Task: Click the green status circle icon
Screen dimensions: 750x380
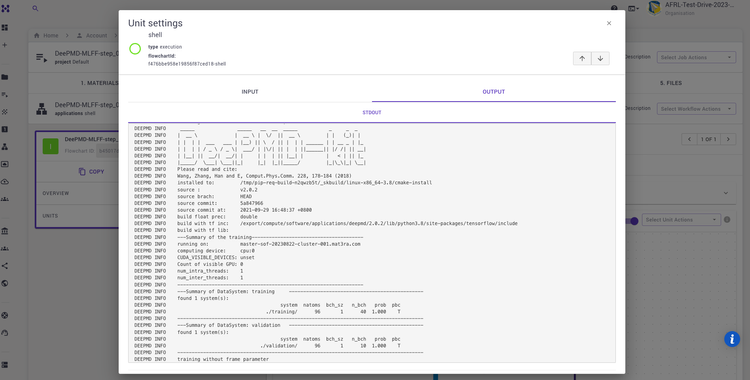Action: coord(135,48)
